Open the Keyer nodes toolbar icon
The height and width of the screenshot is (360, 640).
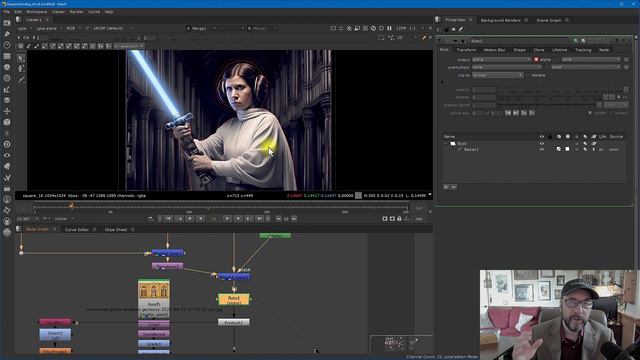(7, 89)
